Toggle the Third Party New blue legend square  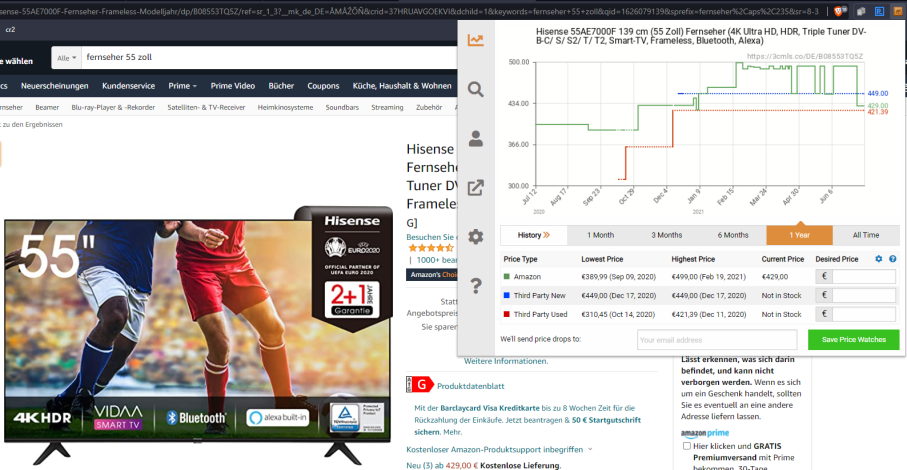pyautogui.click(x=507, y=295)
